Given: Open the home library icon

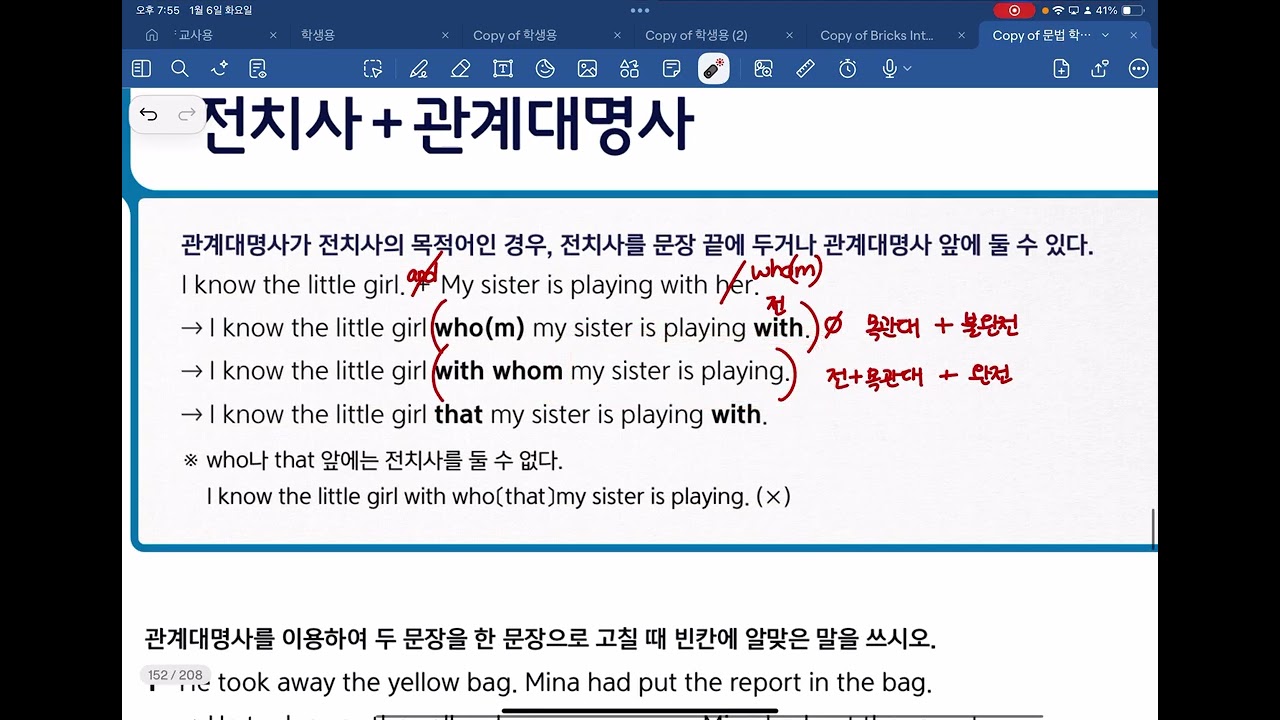Looking at the screenshot, I should click(152, 35).
